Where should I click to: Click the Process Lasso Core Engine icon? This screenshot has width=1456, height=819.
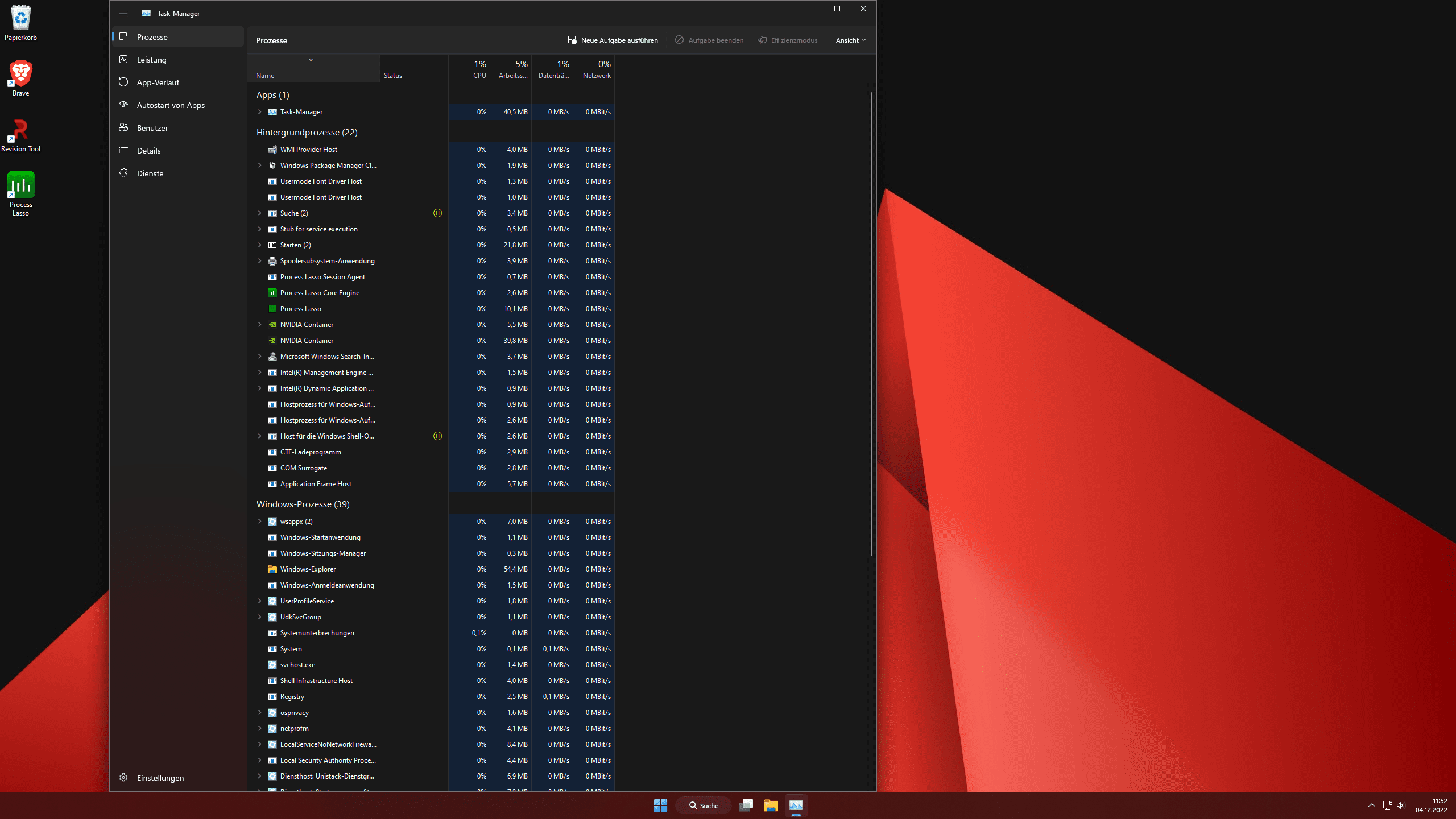point(272,293)
